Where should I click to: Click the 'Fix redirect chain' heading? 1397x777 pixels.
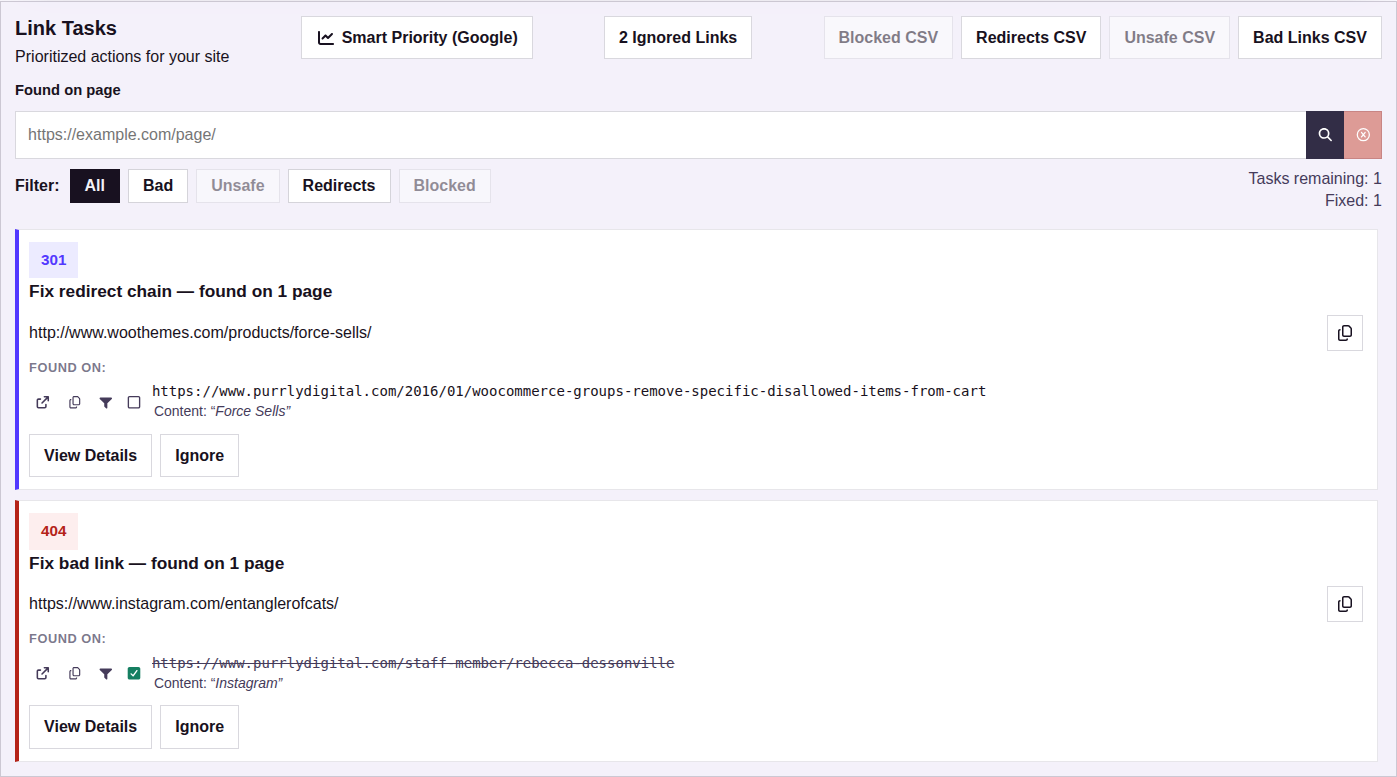(180, 292)
